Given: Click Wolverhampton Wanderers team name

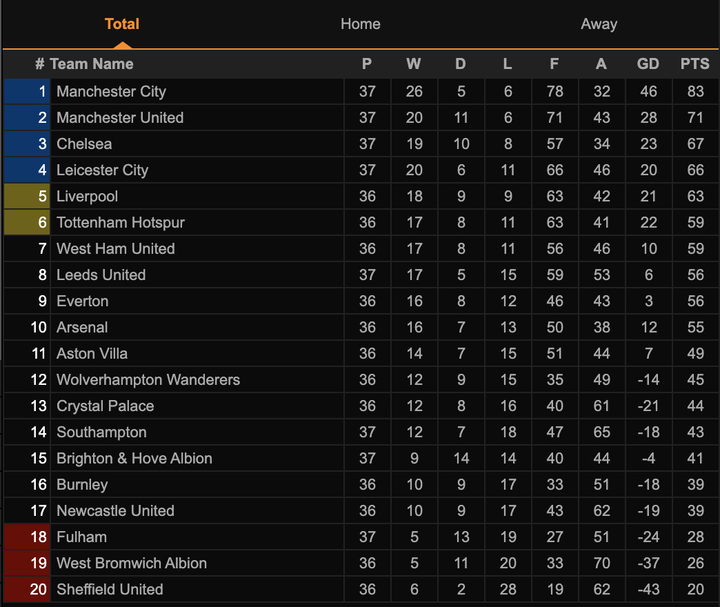Looking at the screenshot, I should tap(148, 380).
